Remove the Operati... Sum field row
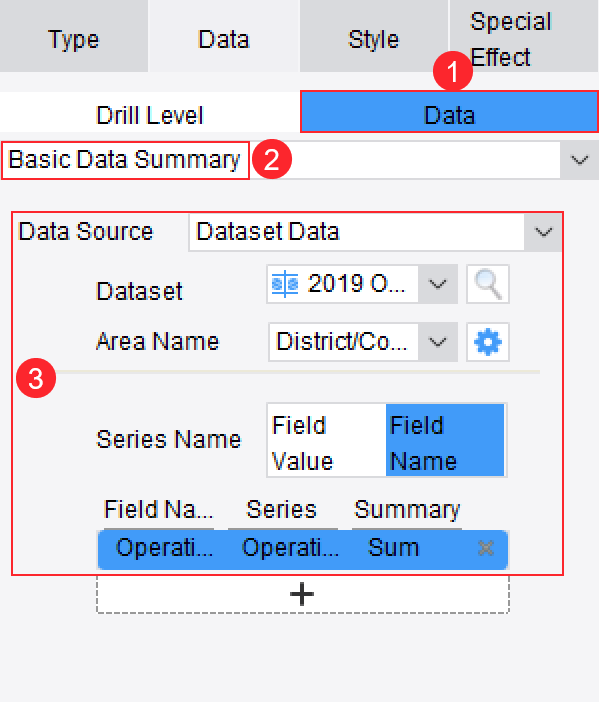Image resolution: width=599 pixels, height=702 pixels. click(486, 548)
